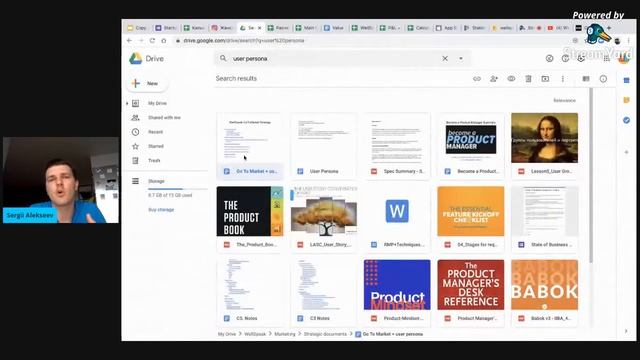Select the 'CS Notes' document
The width and height of the screenshot is (640, 360).
tap(324, 293)
